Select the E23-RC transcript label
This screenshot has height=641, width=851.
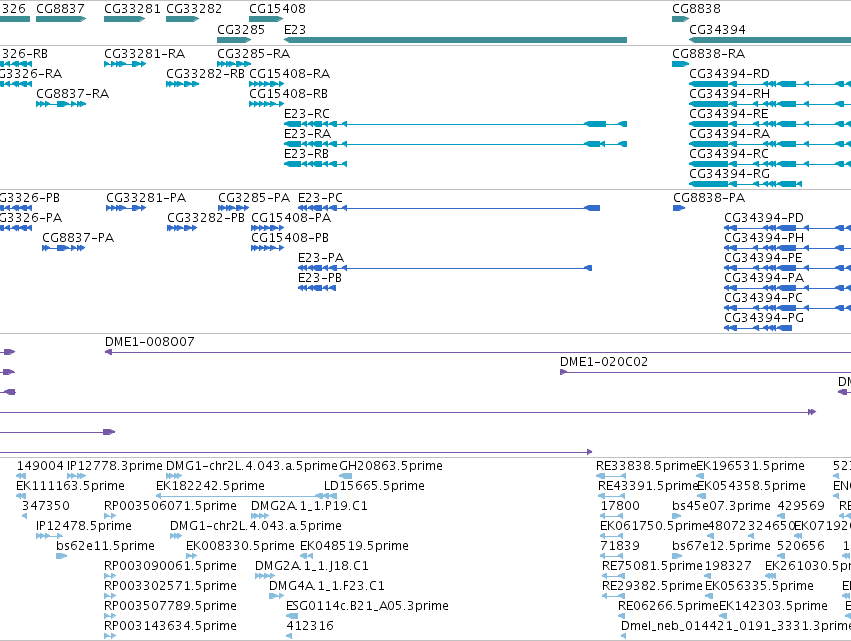[x=307, y=114]
